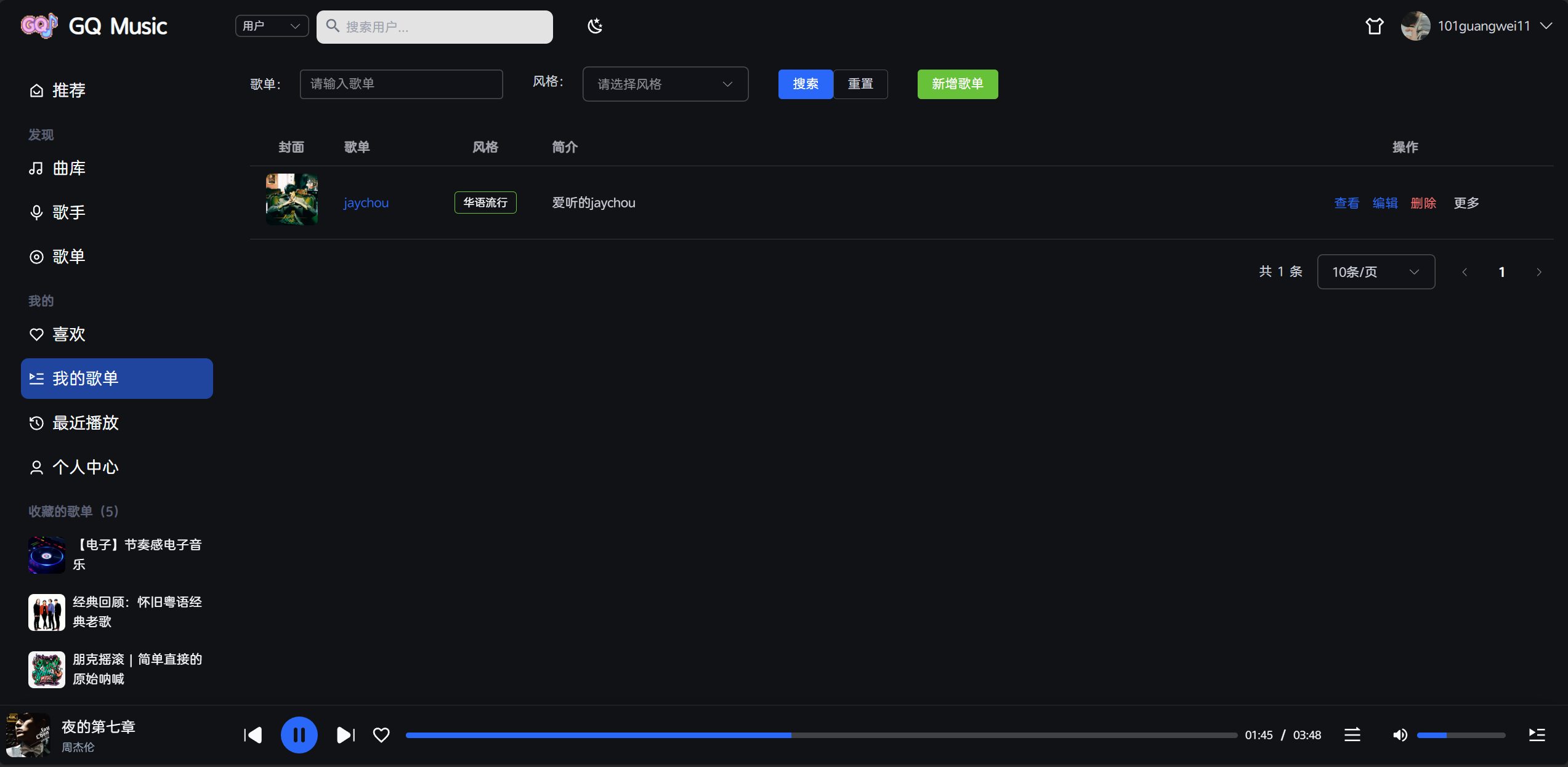1568x767 pixels.
Task: Open the 最近播放 recent plays
Action: (85, 423)
